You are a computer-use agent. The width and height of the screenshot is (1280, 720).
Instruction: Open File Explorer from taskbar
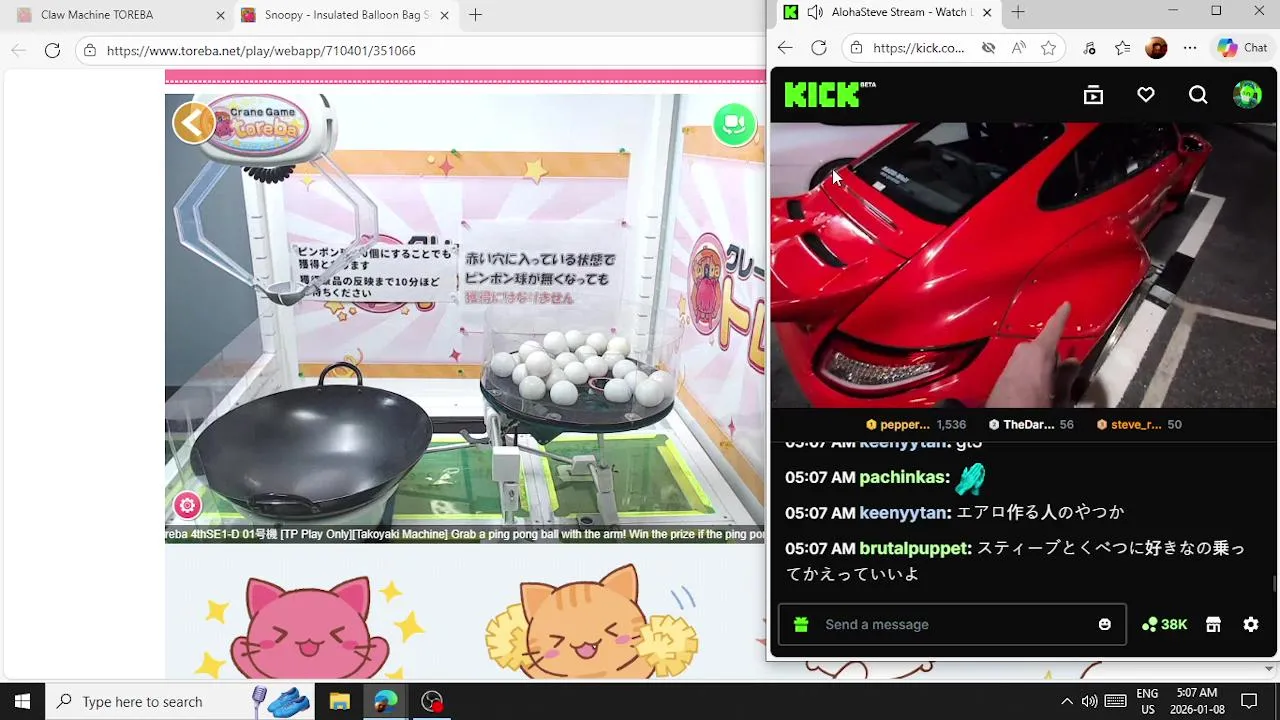(x=339, y=701)
